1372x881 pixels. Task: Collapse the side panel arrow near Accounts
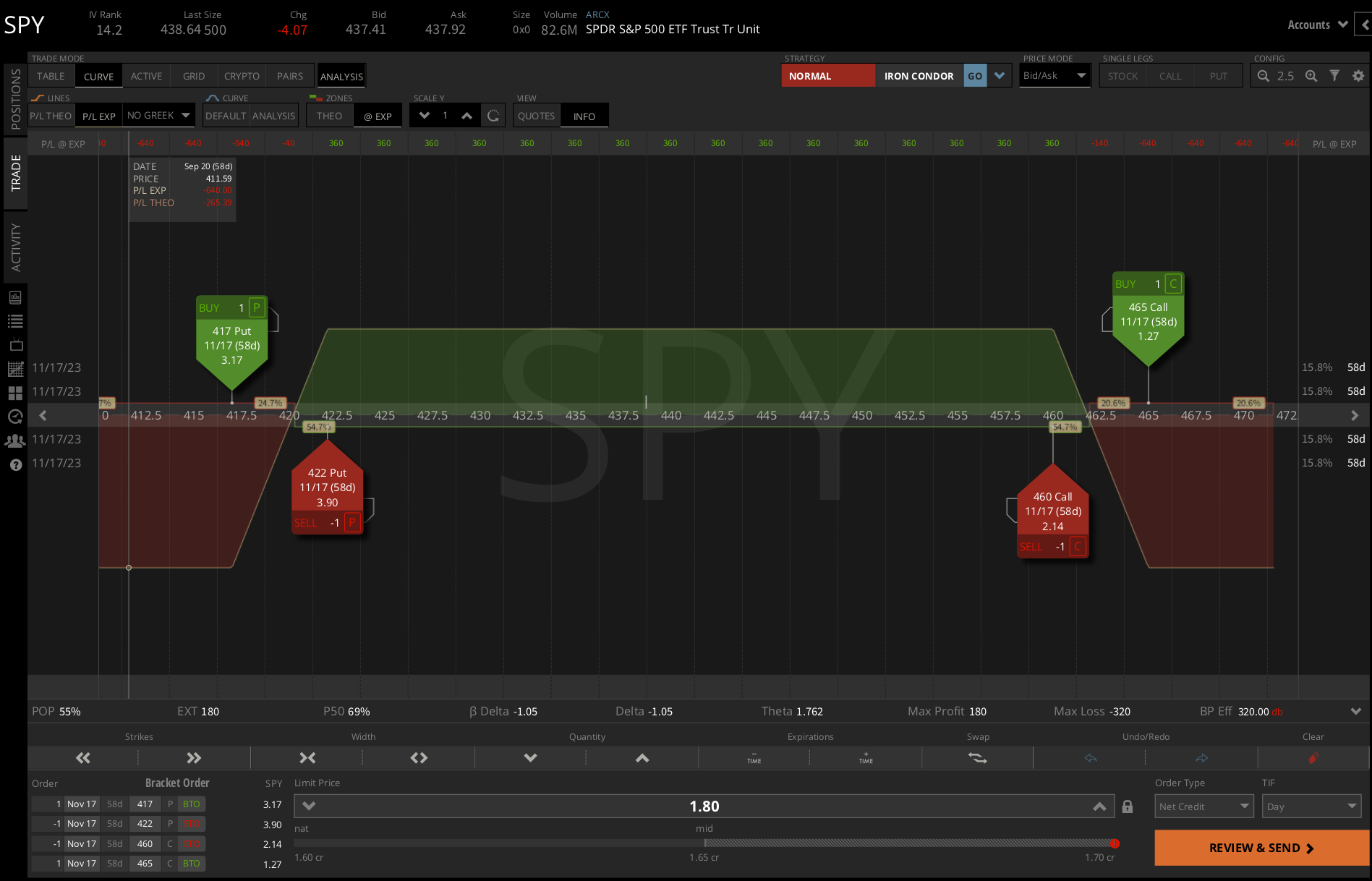click(1364, 25)
